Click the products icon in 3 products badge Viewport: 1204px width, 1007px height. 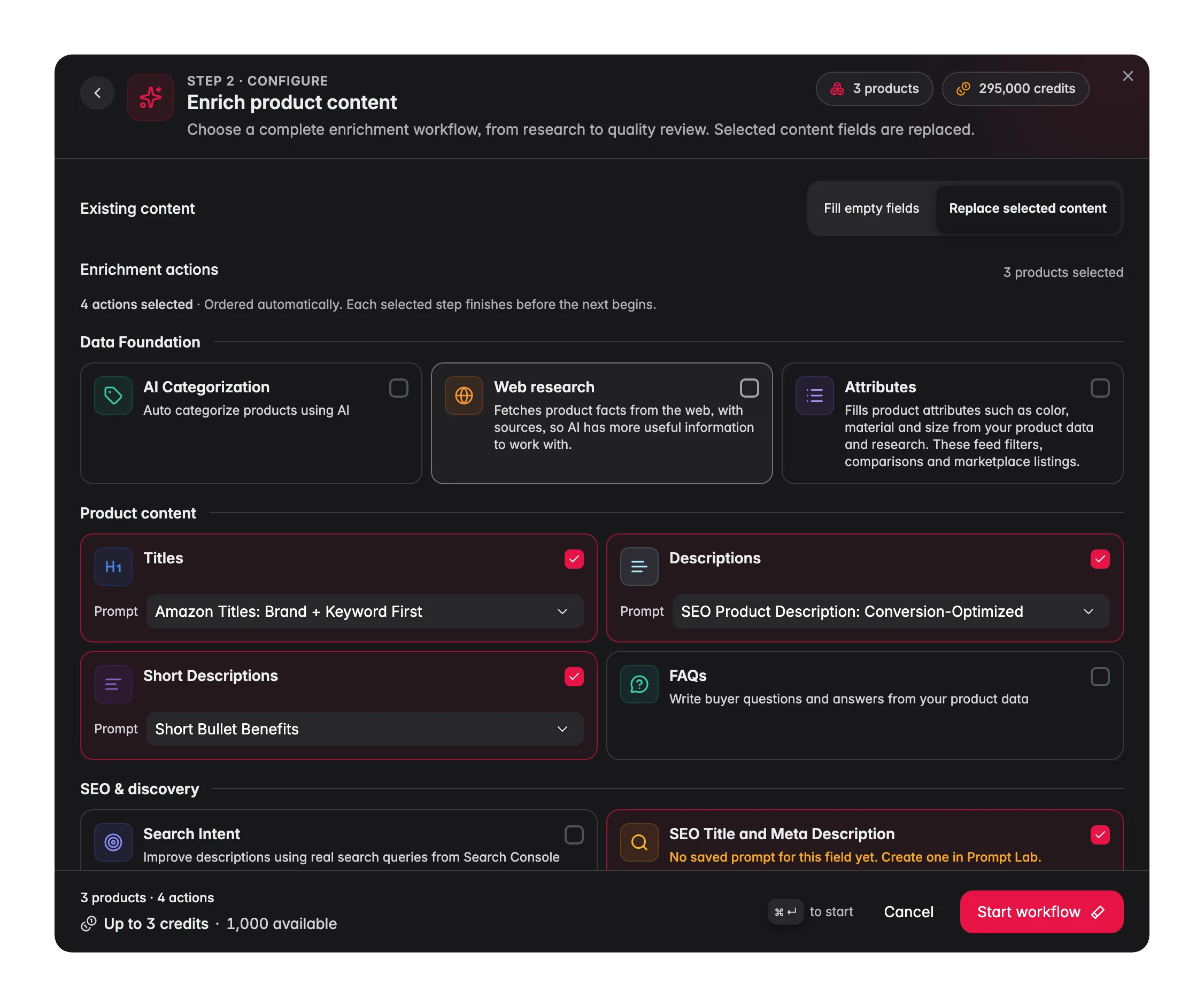pos(837,89)
